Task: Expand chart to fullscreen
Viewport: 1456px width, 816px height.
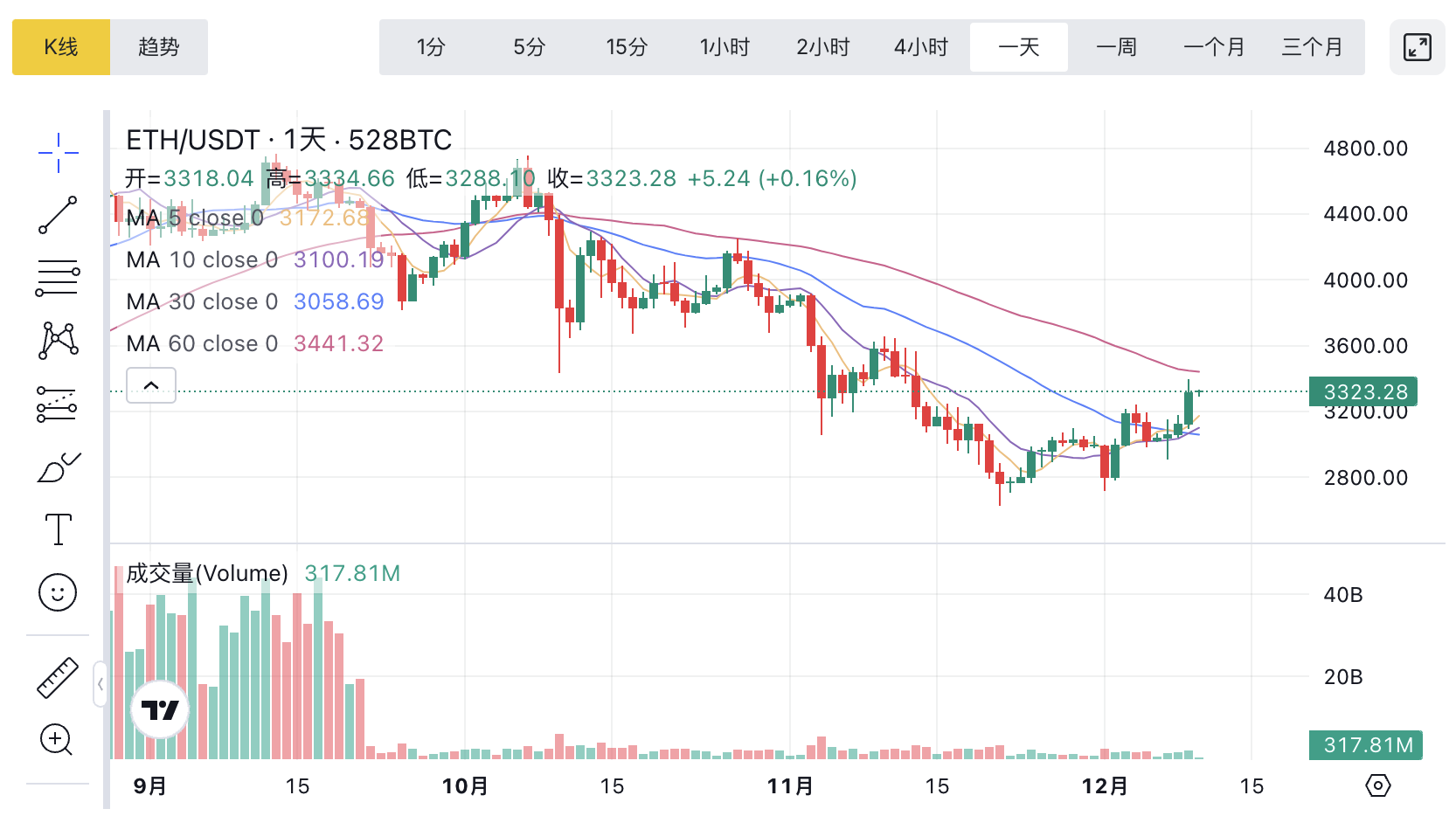Action: point(1417,47)
